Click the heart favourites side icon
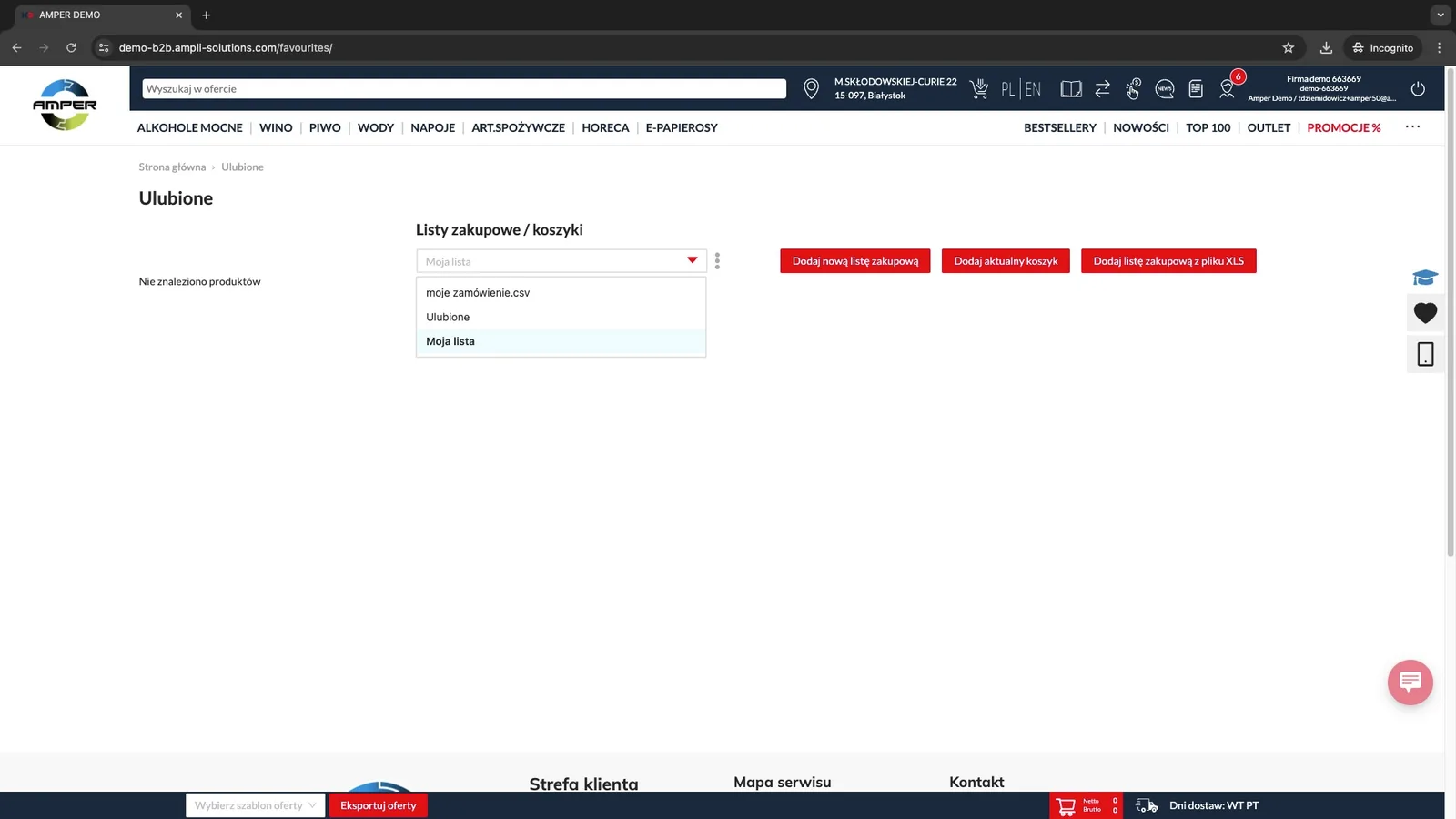Screen dimensions: 1456x819 [1425, 313]
